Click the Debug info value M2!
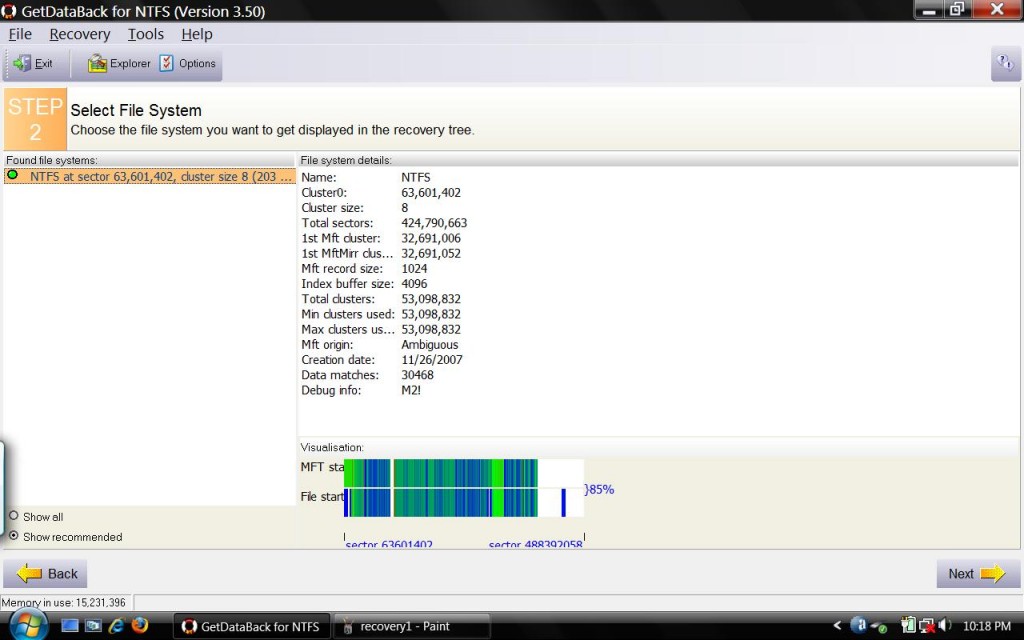Image resolution: width=1024 pixels, height=640 pixels. (x=411, y=391)
